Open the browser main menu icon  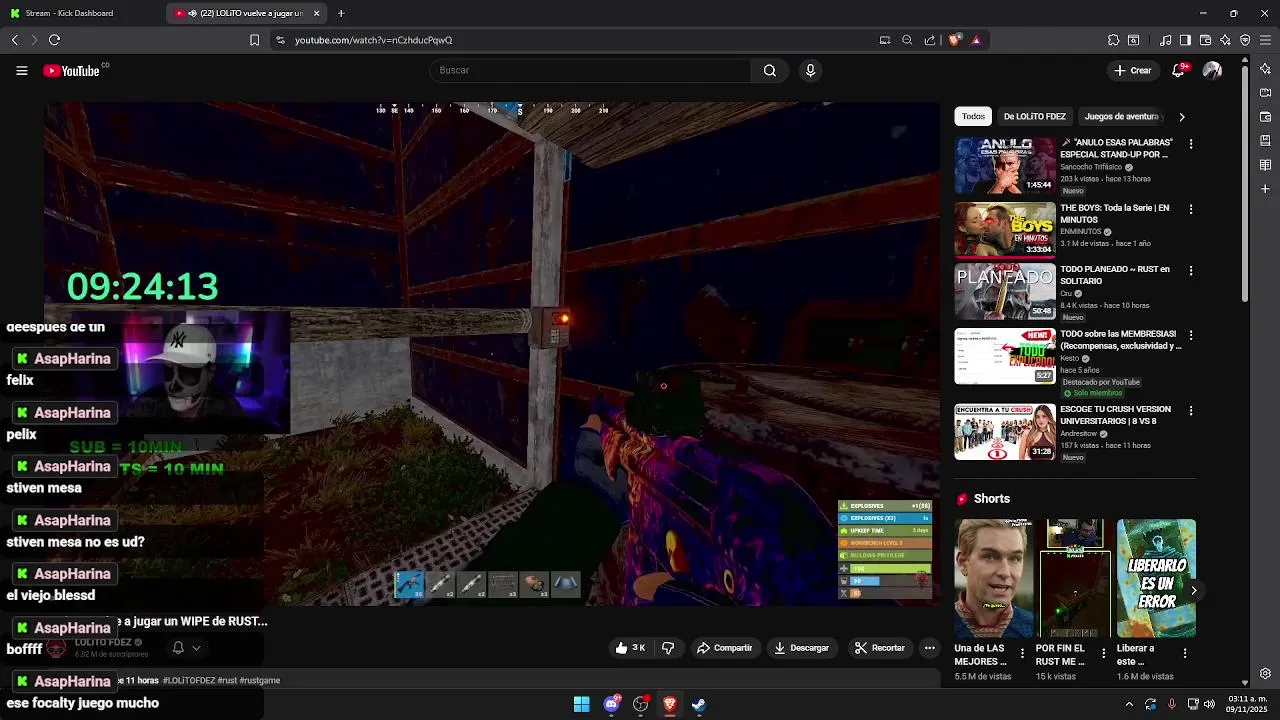(1265, 40)
